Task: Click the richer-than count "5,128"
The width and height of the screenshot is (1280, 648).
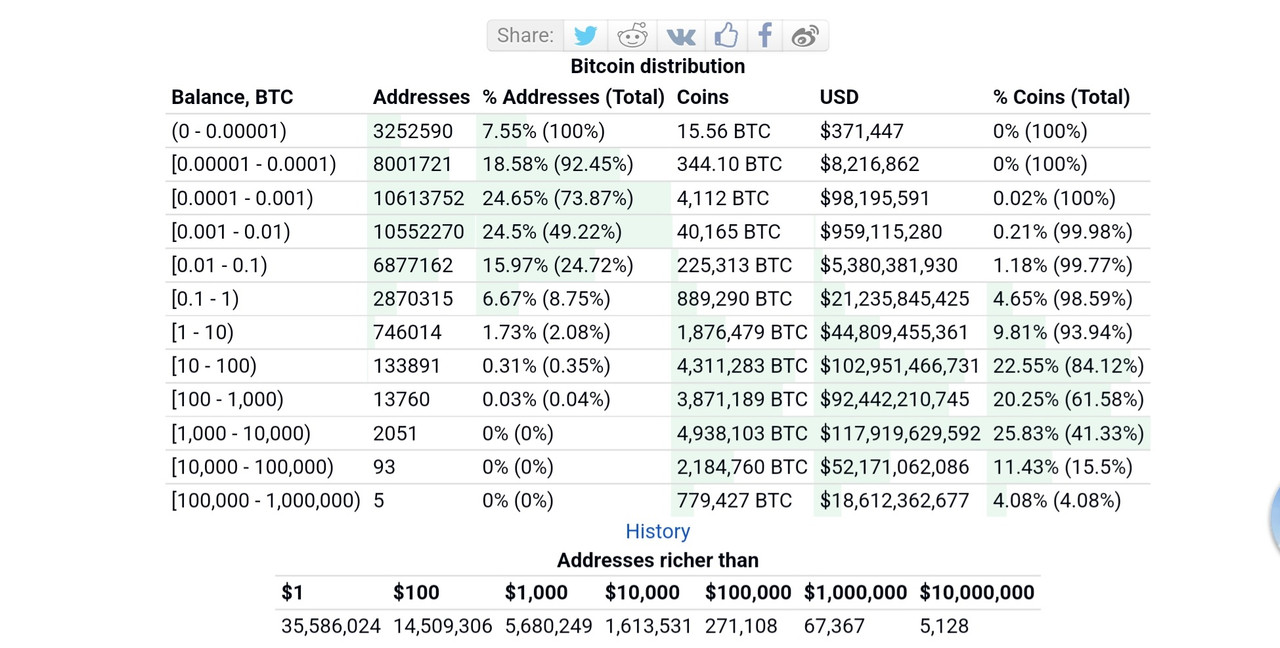Action: (944, 626)
